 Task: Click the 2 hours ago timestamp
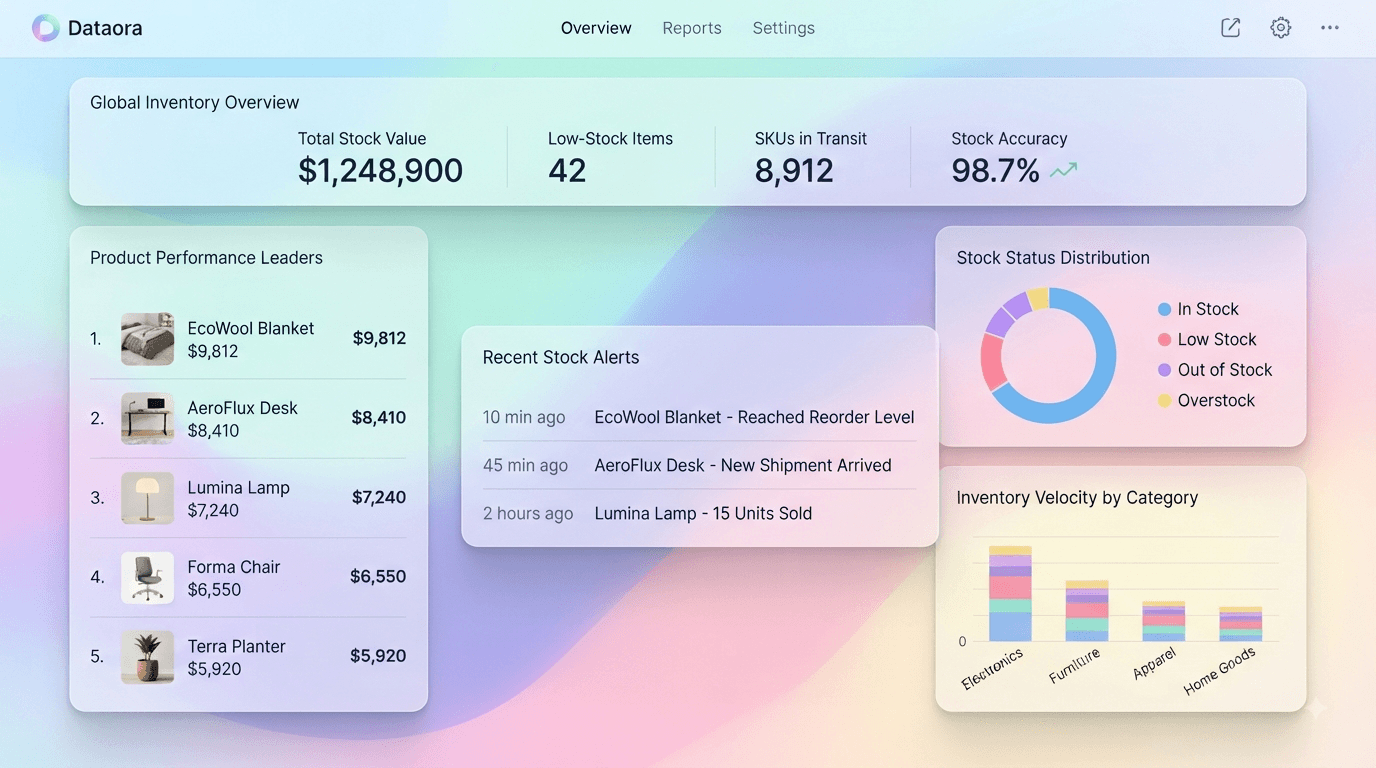[x=528, y=513]
